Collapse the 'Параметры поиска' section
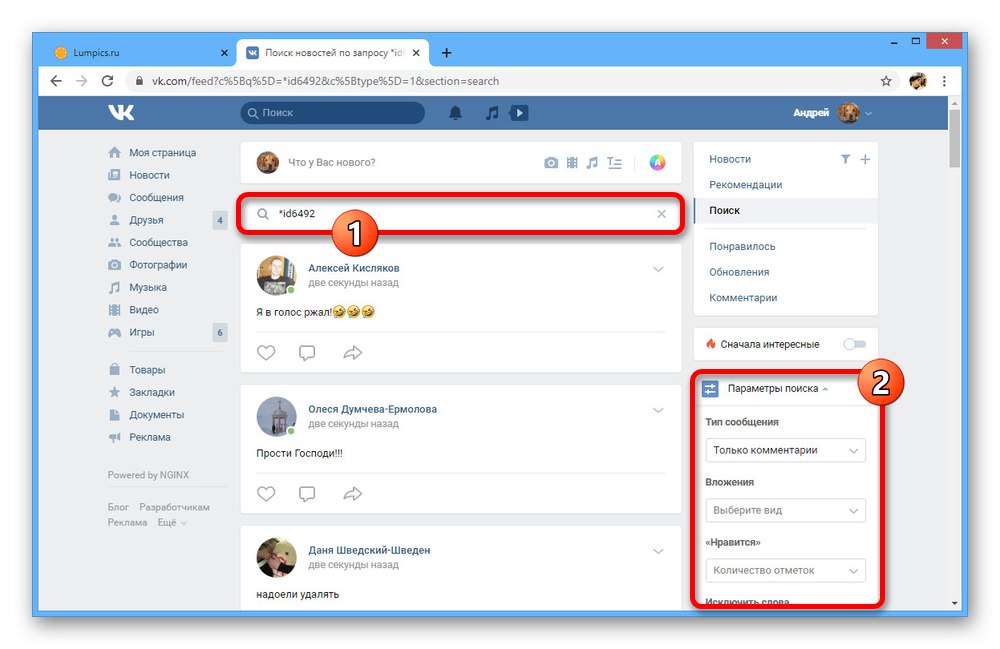 (x=777, y=388)
